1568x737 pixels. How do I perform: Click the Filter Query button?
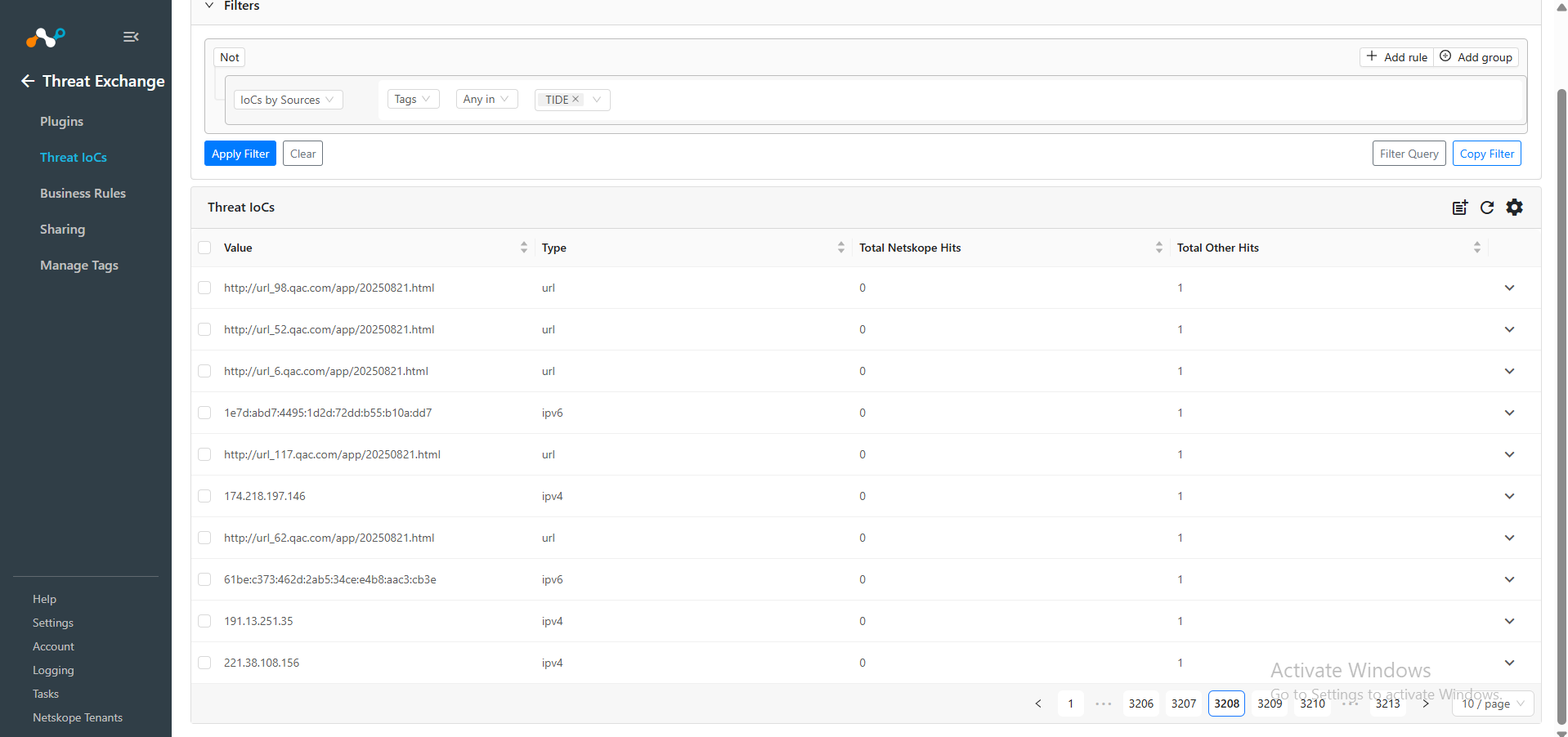click(1409, 154)
